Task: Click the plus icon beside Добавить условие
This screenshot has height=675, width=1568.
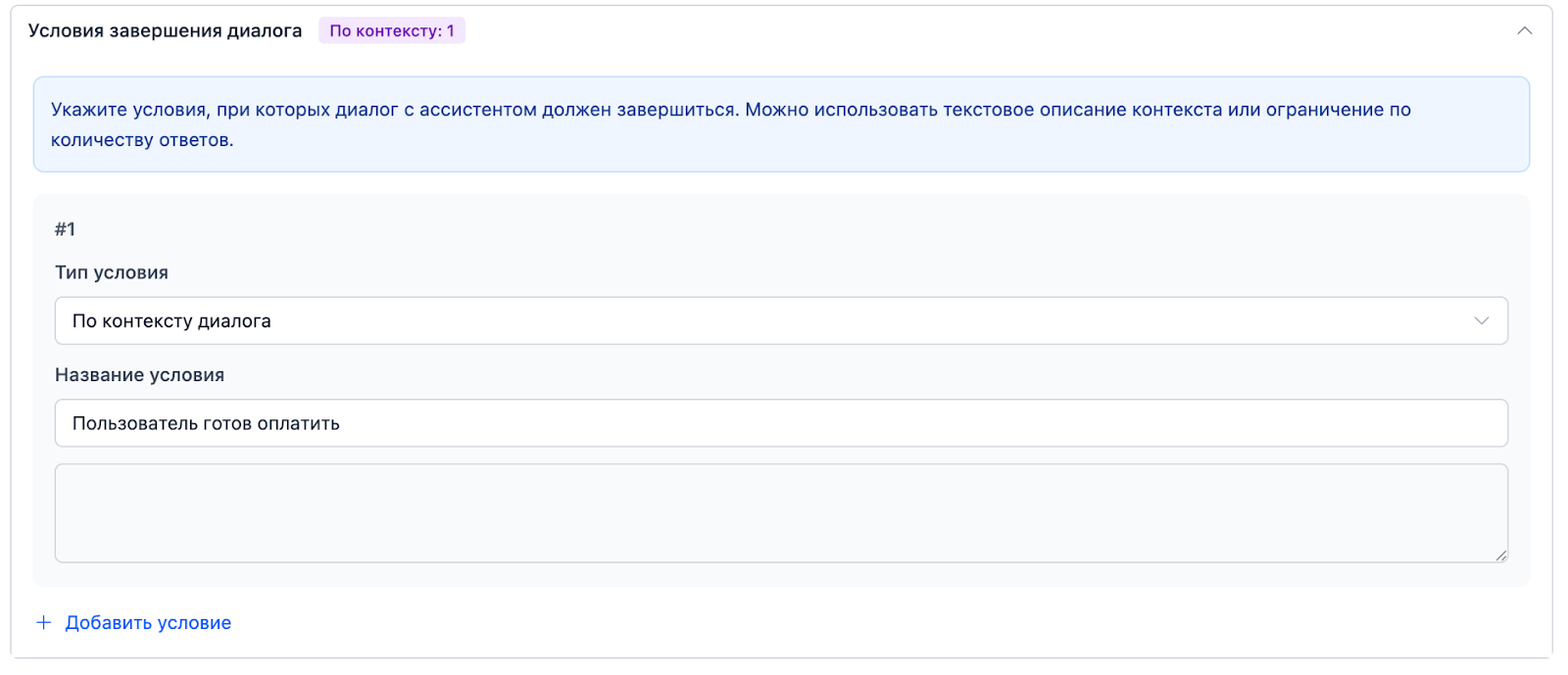Action: point(44,623)
